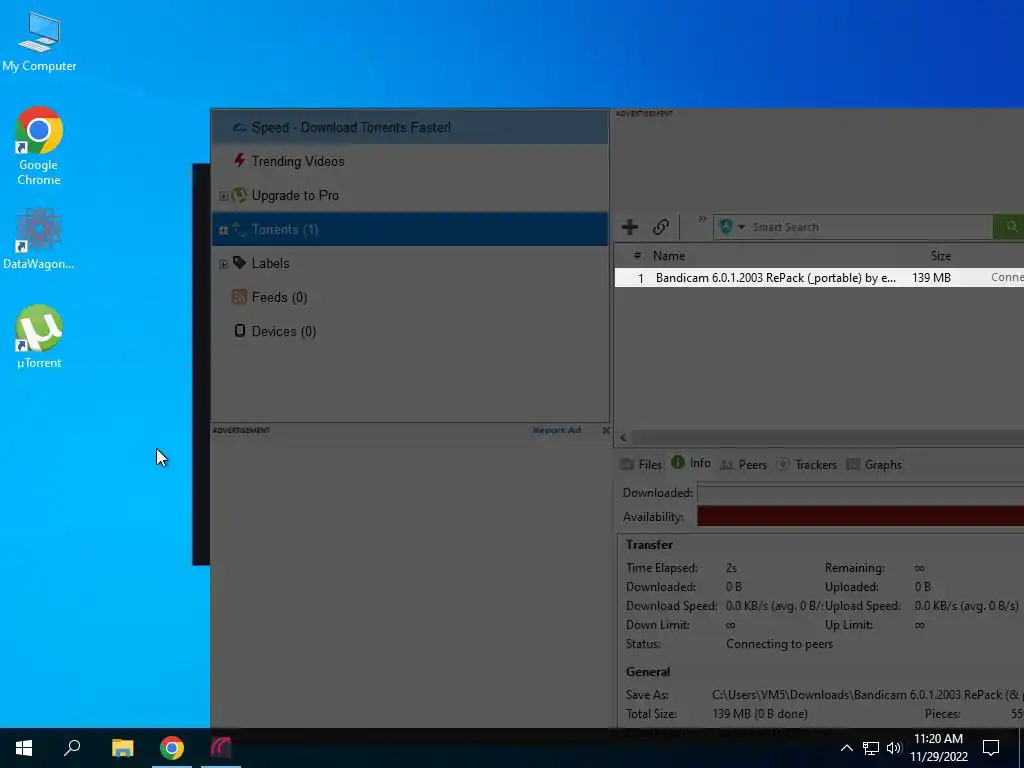The image size is (1024, 768).
Task: Switch to the Info tab
Action: point(691,463)
